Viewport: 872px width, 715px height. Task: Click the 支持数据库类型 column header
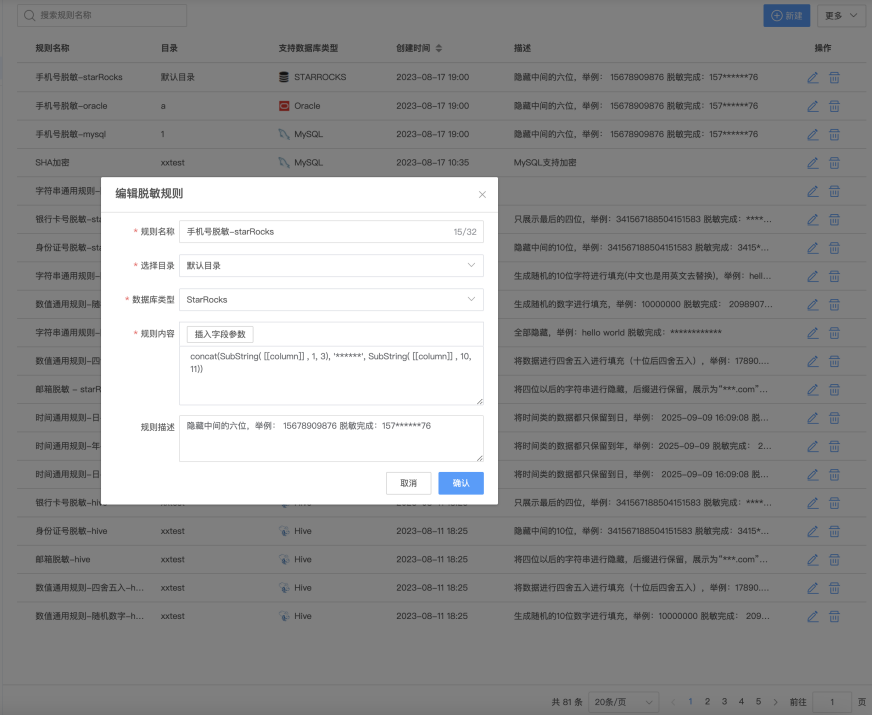click(x=308, y=48)
